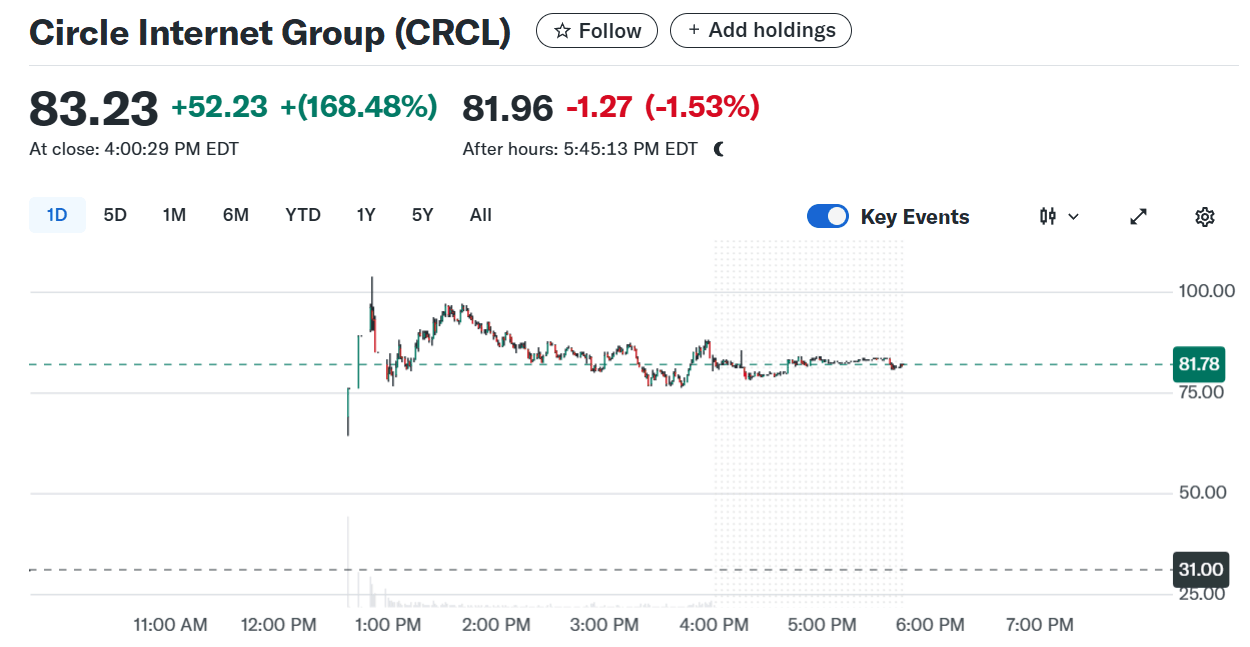Click the 31.00 previous close label
Viewport: 1250px width, 647px height.
[x=1199, y=570]
